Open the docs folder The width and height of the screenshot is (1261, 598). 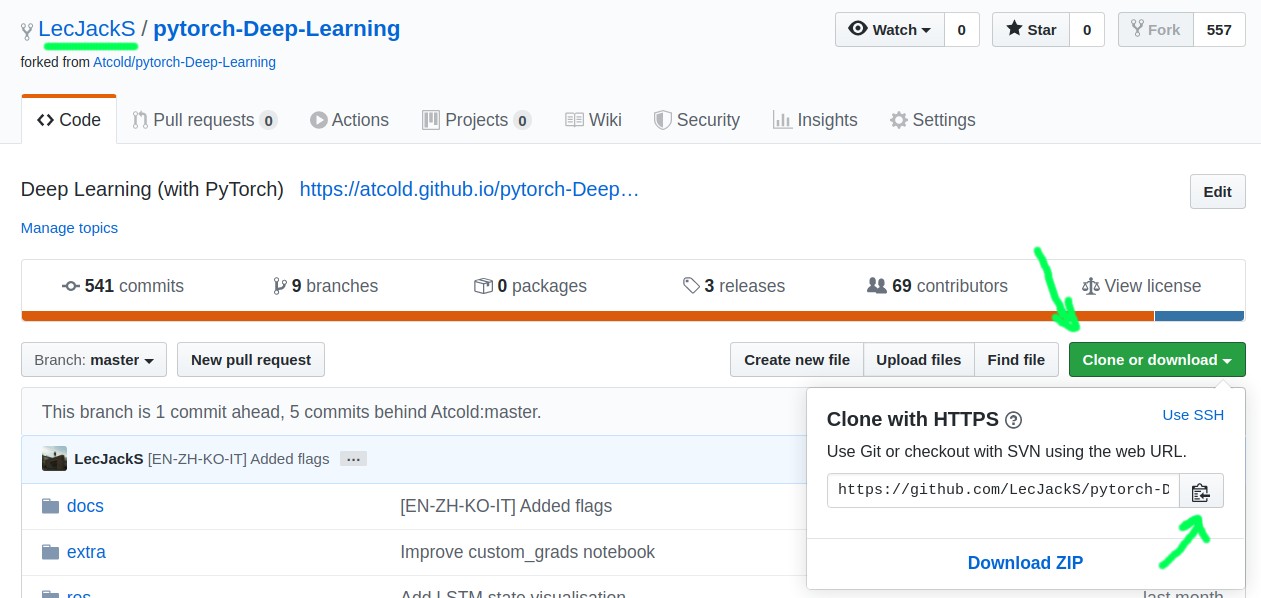(85, 506)
